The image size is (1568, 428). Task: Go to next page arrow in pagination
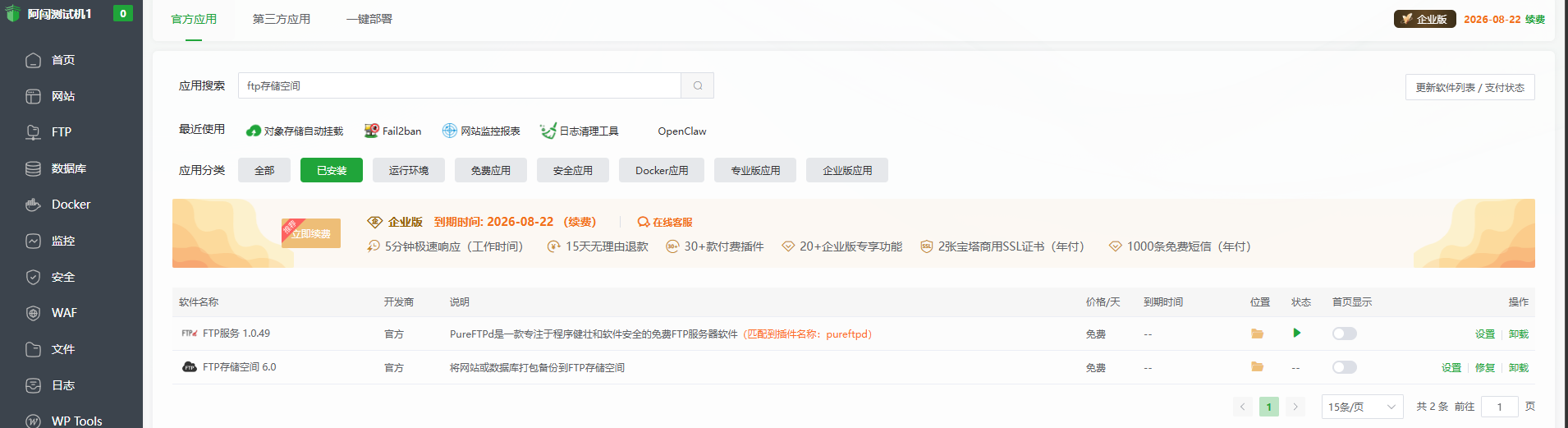1295,407
